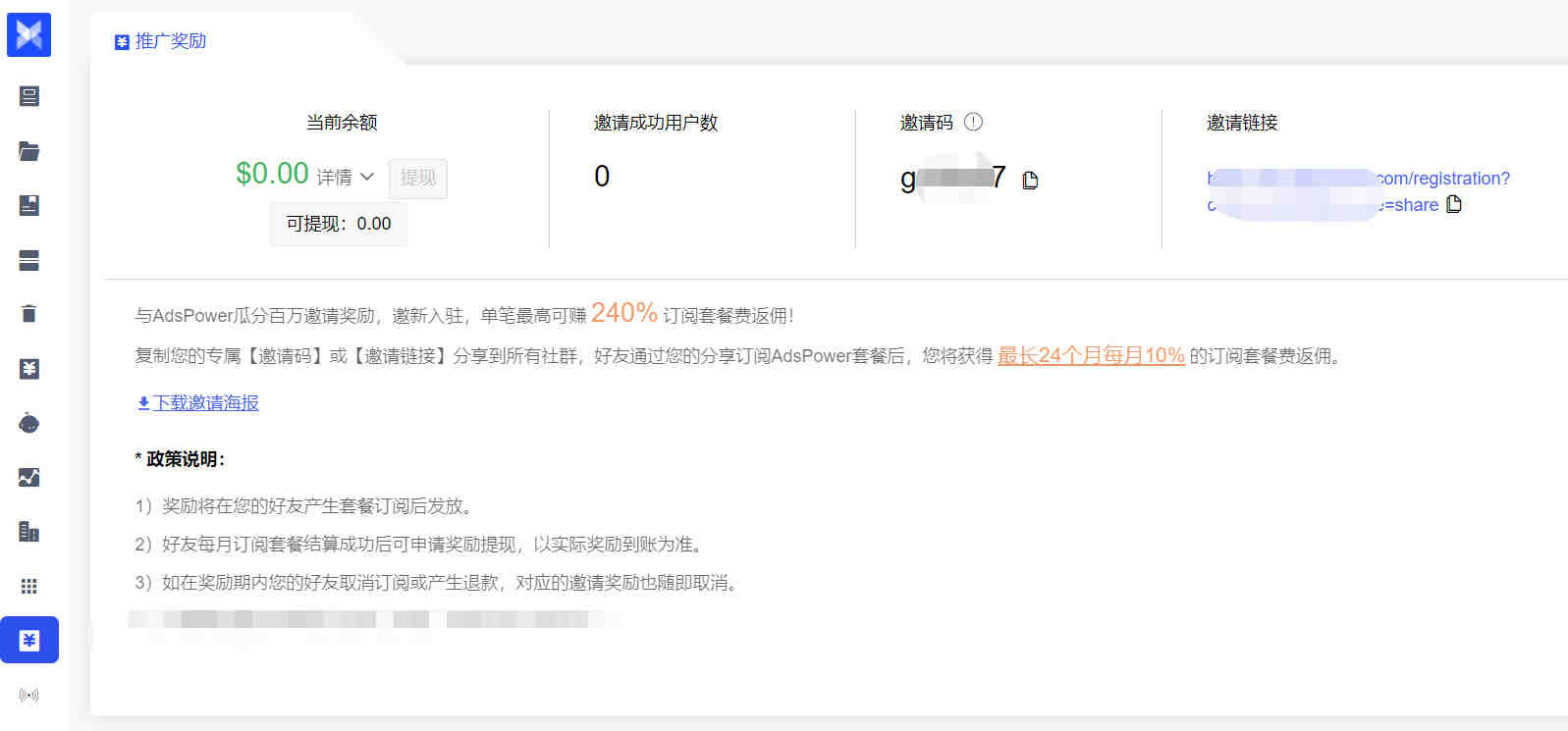Click the masked invitation code text
1568x731 pixels.
(x=953, y=178)
